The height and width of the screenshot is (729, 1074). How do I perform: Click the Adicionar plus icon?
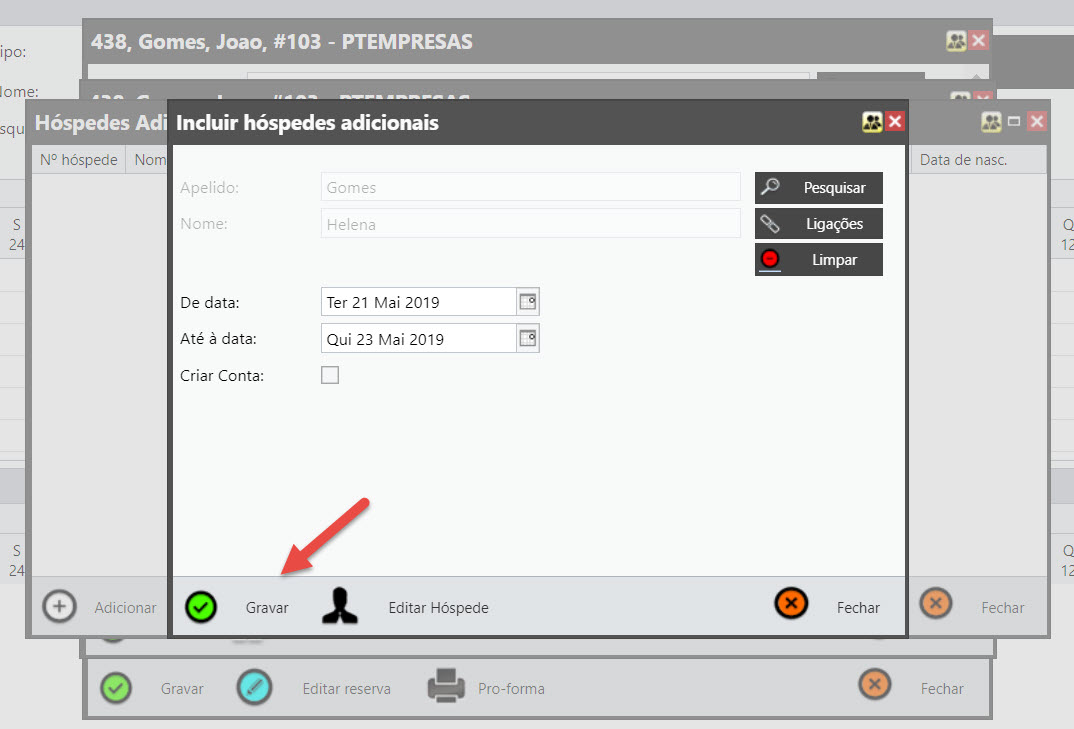click(x=60, y=606)
